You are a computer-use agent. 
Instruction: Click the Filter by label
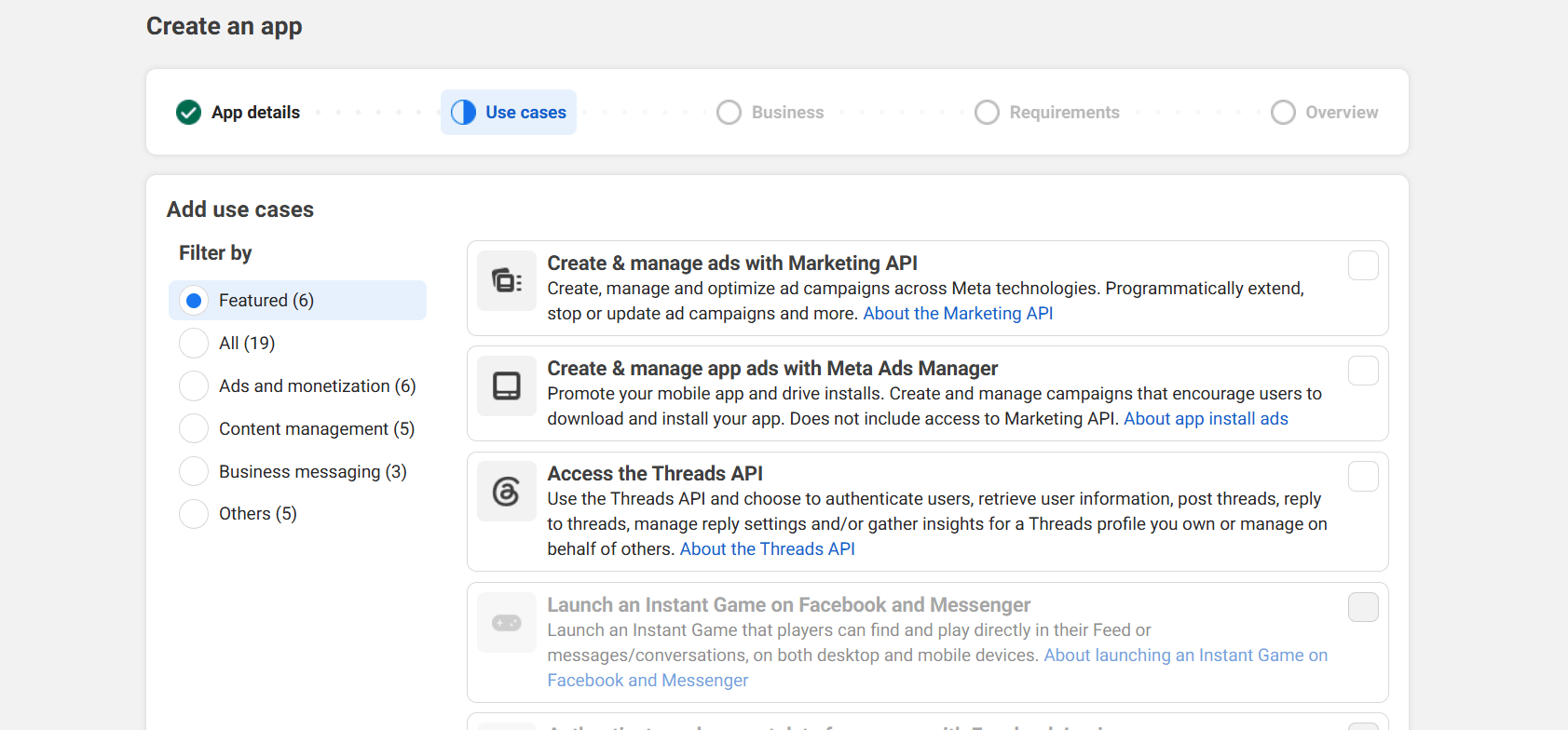click(x=215, y=253)
